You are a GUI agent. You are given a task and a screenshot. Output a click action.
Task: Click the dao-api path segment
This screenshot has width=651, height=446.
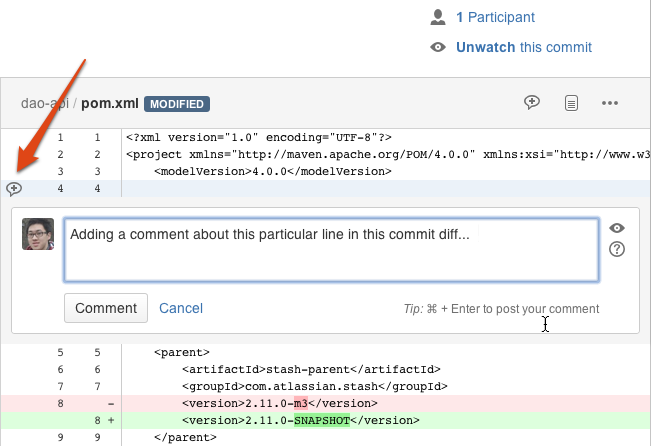click(x=45, y=103)
